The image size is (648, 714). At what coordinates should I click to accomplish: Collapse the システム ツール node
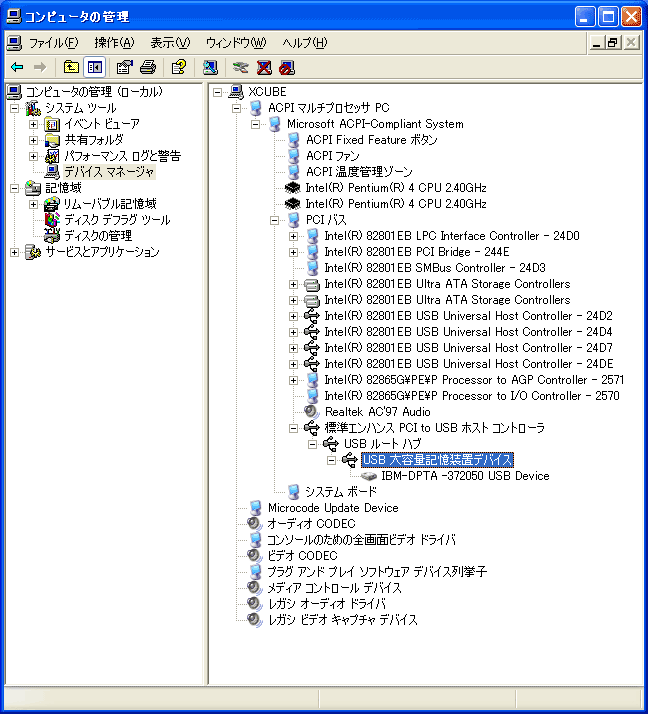pyautogui.click(x=15, y=108)
